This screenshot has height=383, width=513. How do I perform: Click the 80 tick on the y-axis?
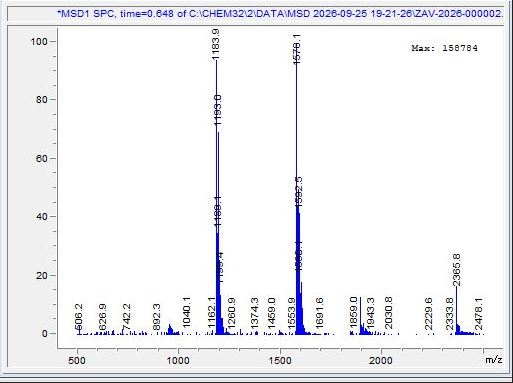click(x=42, y=99)
